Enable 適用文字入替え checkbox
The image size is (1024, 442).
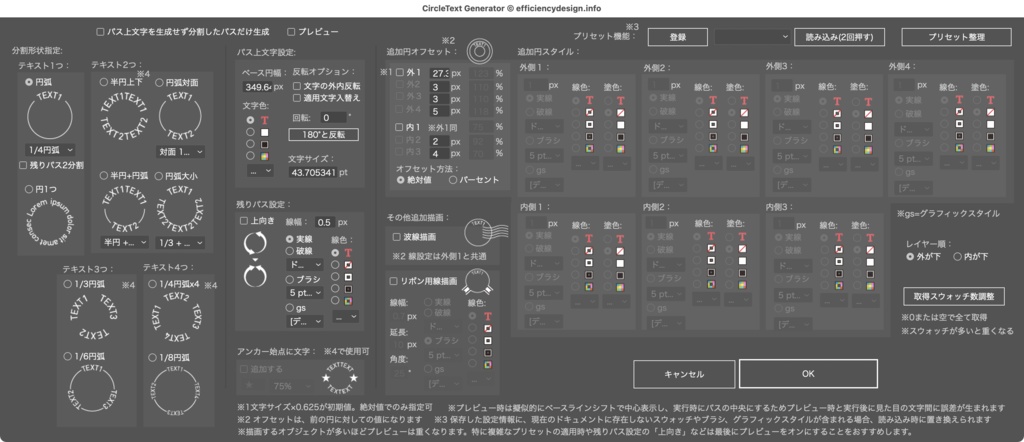pos(297,98)
